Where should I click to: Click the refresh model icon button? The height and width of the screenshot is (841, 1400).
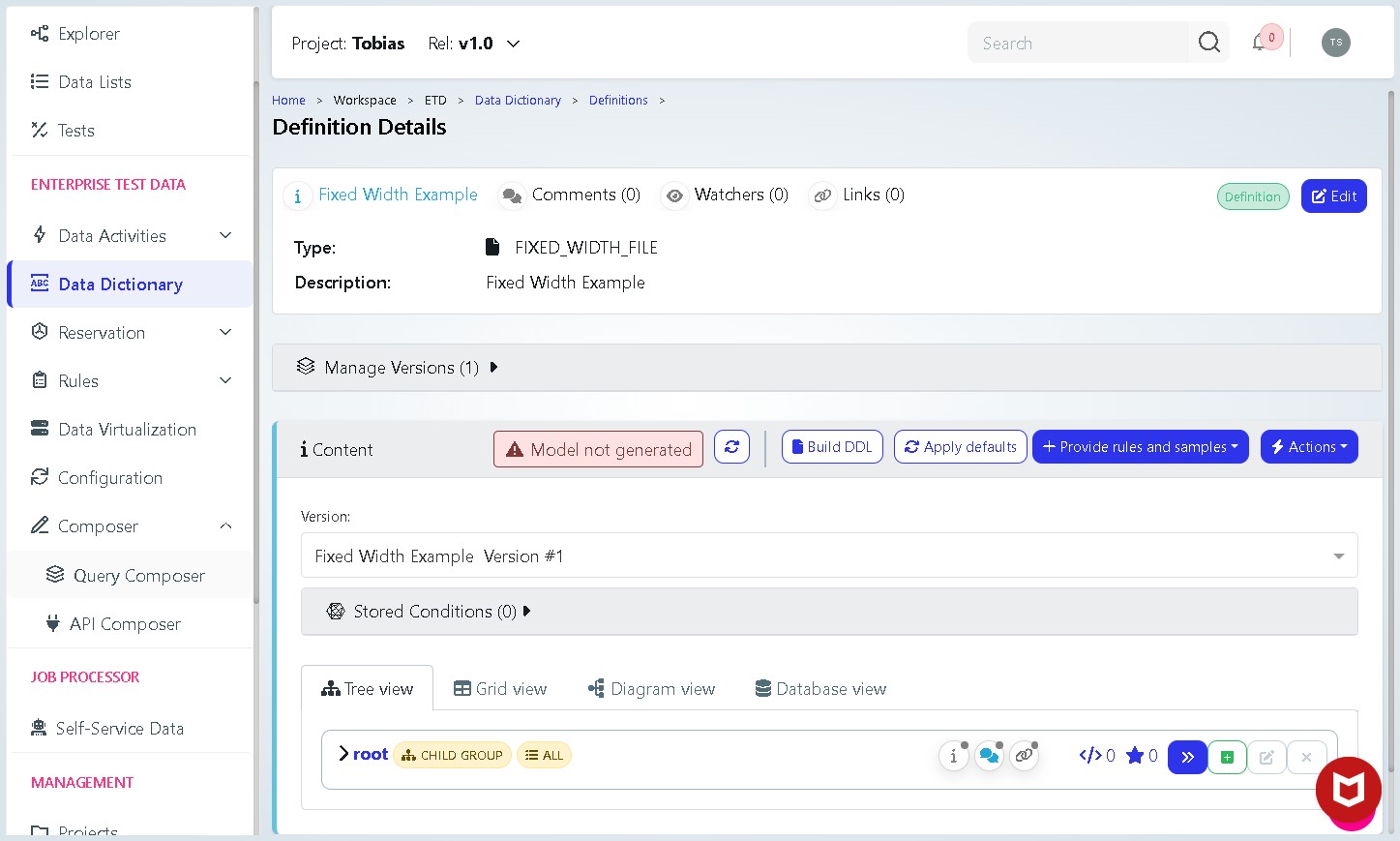point(731,447)
